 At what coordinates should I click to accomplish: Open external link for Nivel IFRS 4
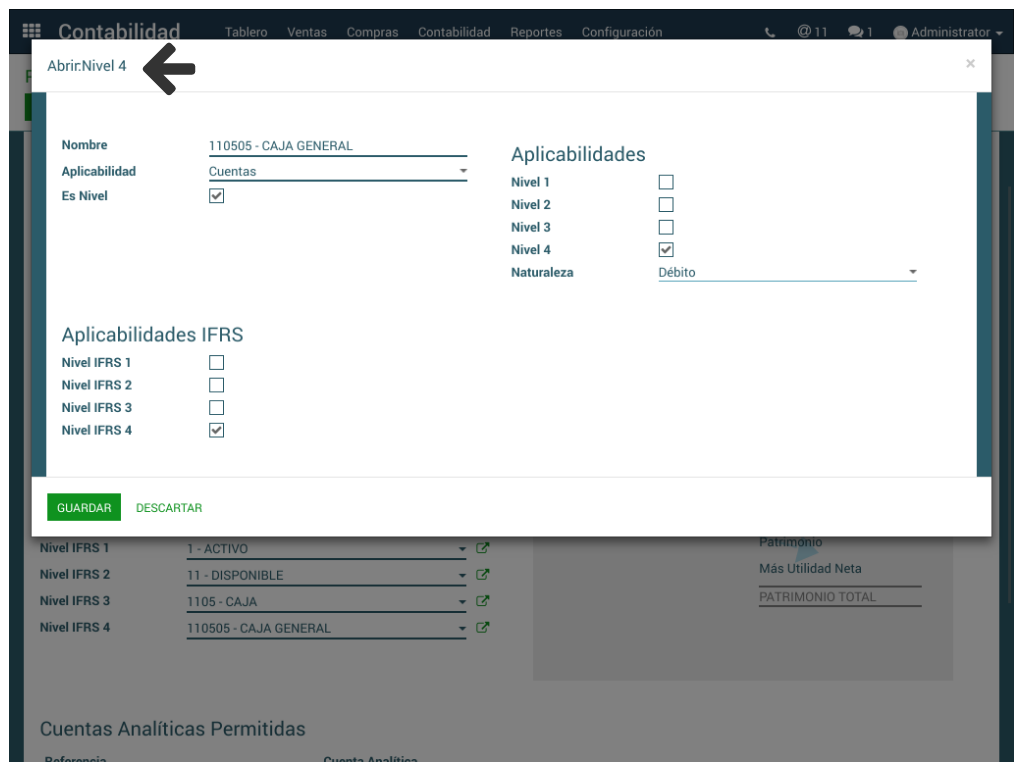point(482,628)
